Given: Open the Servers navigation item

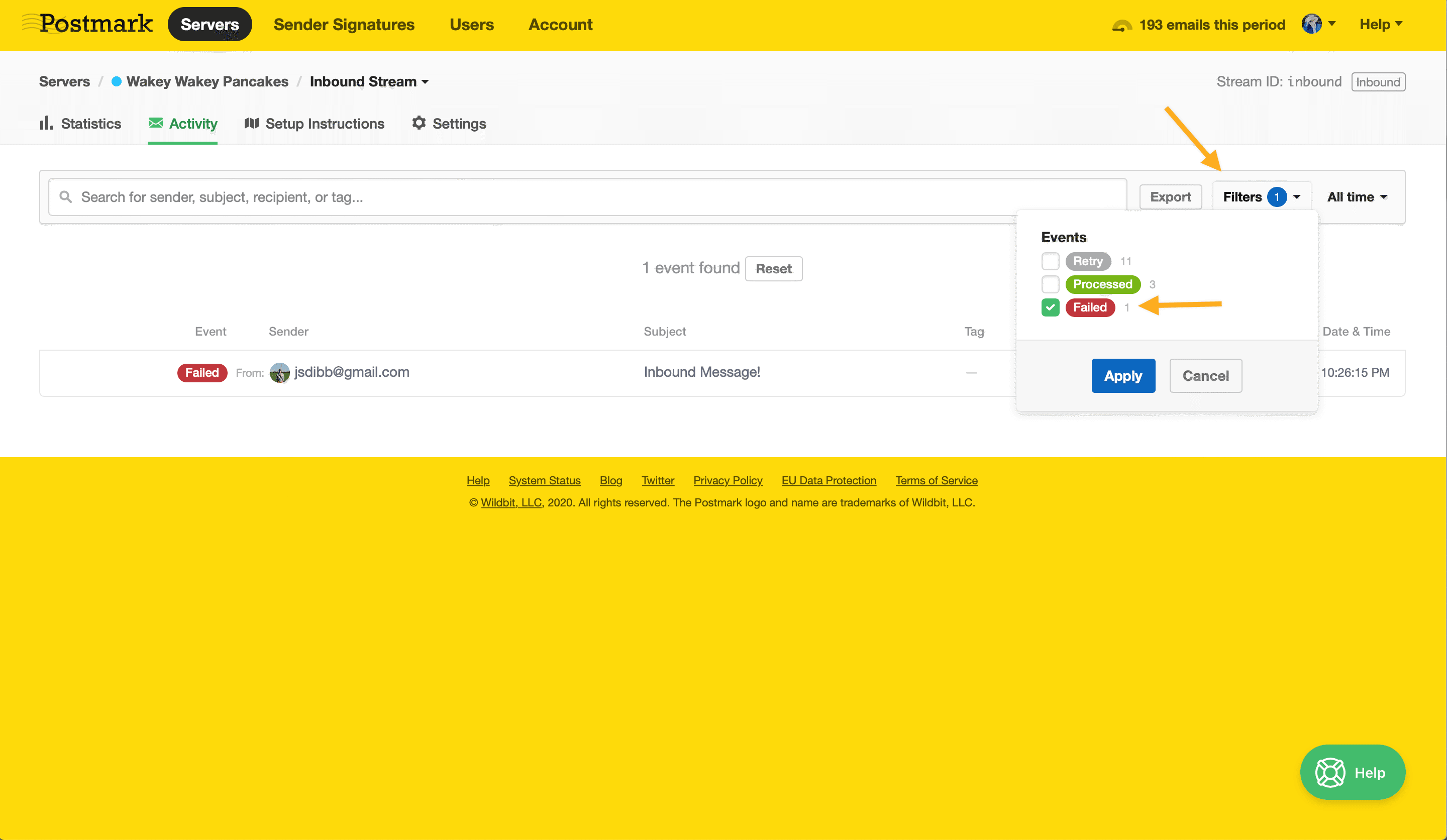Looking at the screenshot, I should (210, 24).
